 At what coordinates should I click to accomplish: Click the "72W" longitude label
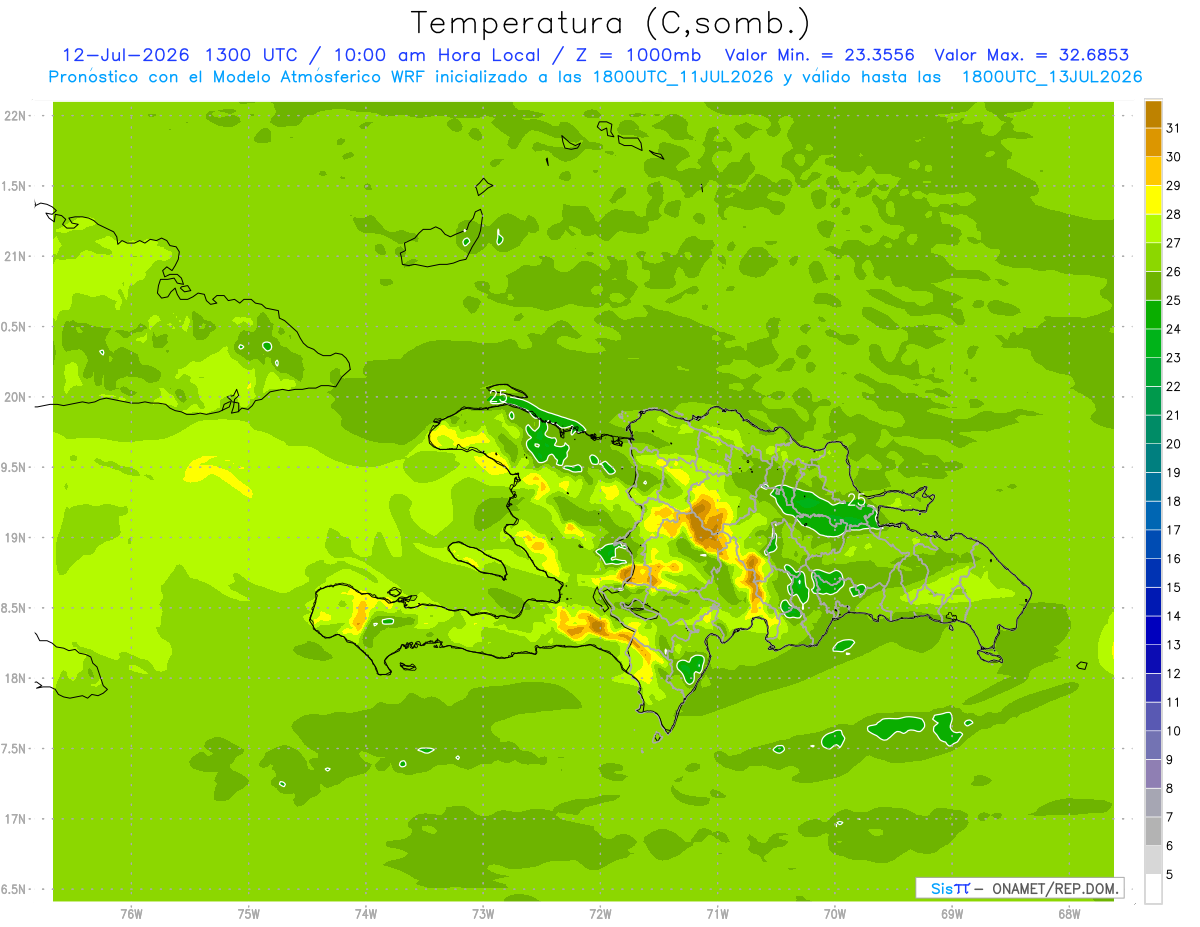(600, 914)
